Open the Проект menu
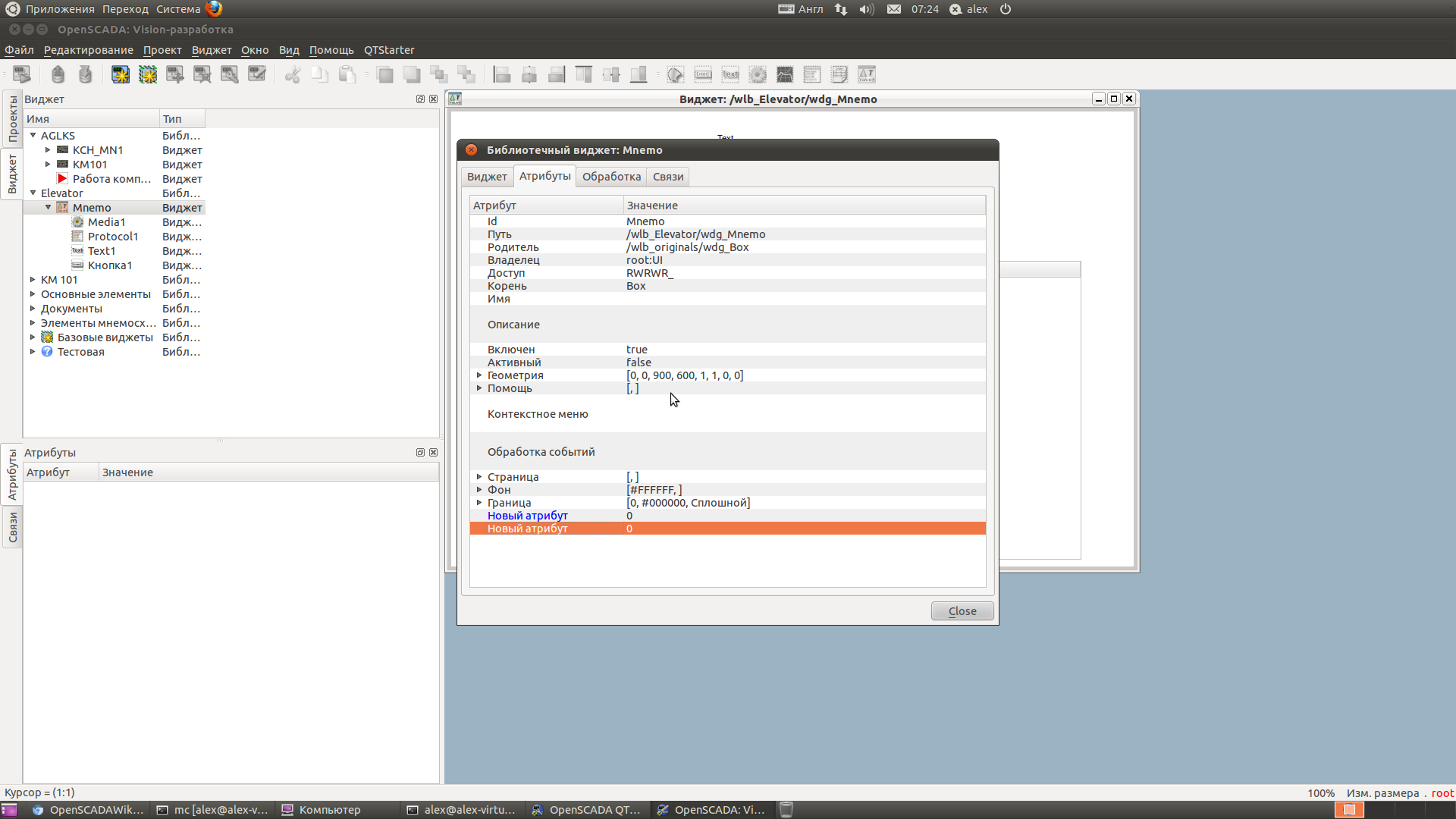1456x819 pixels. [x=162, y=50]
